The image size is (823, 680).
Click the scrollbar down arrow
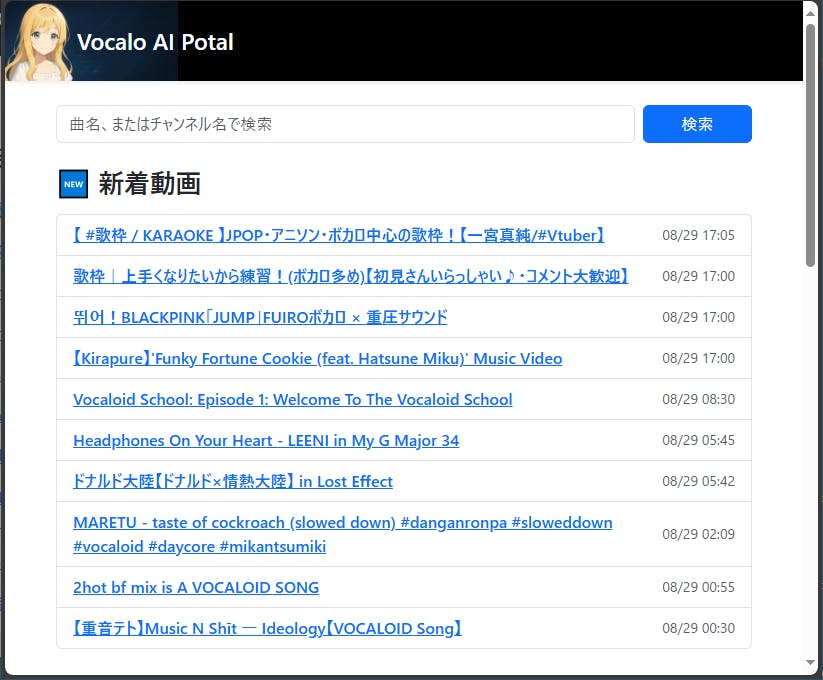click(x=810, y=663)
